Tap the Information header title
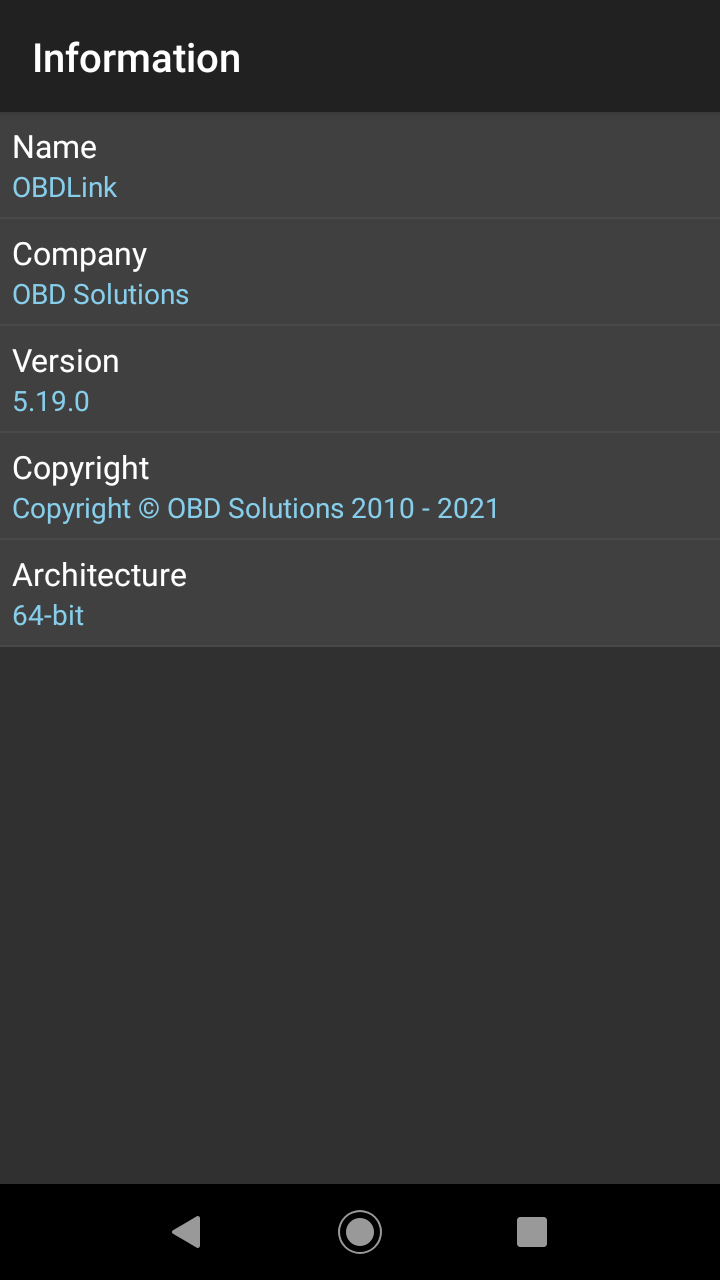Image resolution: width=720 pixels, height=1280 pixels. click(136, 58)
